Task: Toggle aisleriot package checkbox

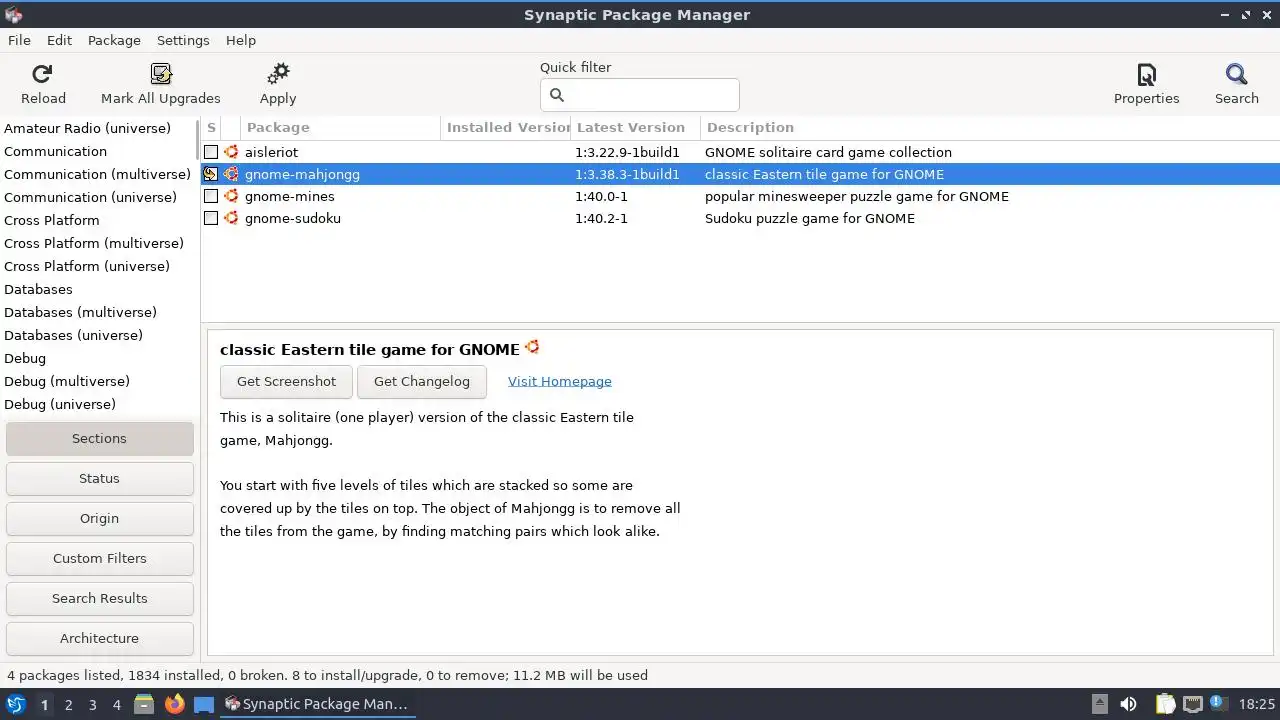Action: (x=211, y=152)
